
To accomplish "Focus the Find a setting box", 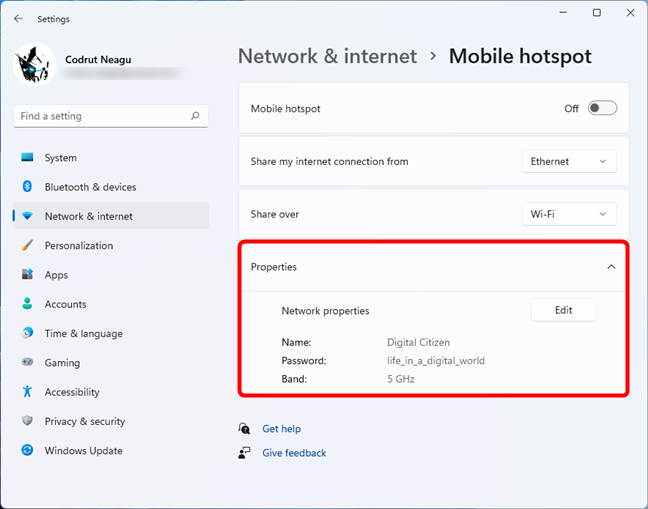I will click(110, 116).
